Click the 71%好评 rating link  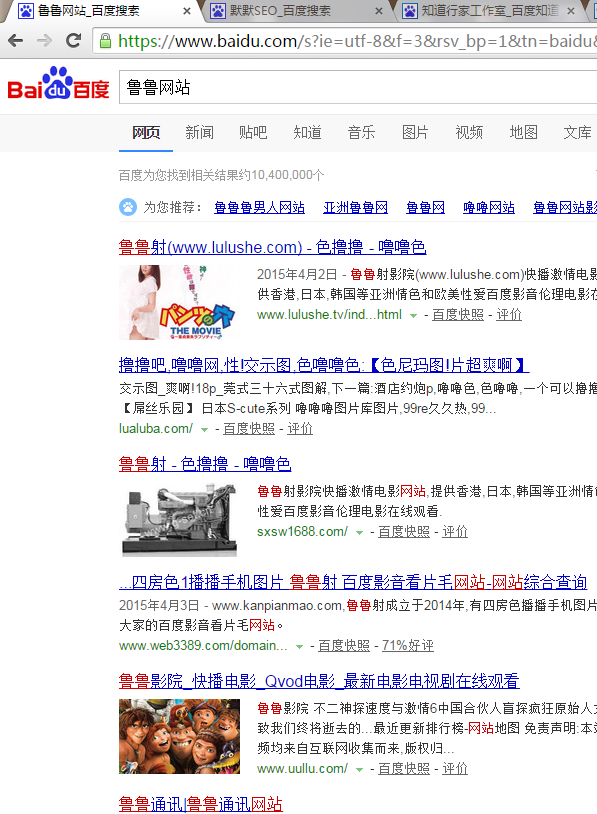point(408,646)
